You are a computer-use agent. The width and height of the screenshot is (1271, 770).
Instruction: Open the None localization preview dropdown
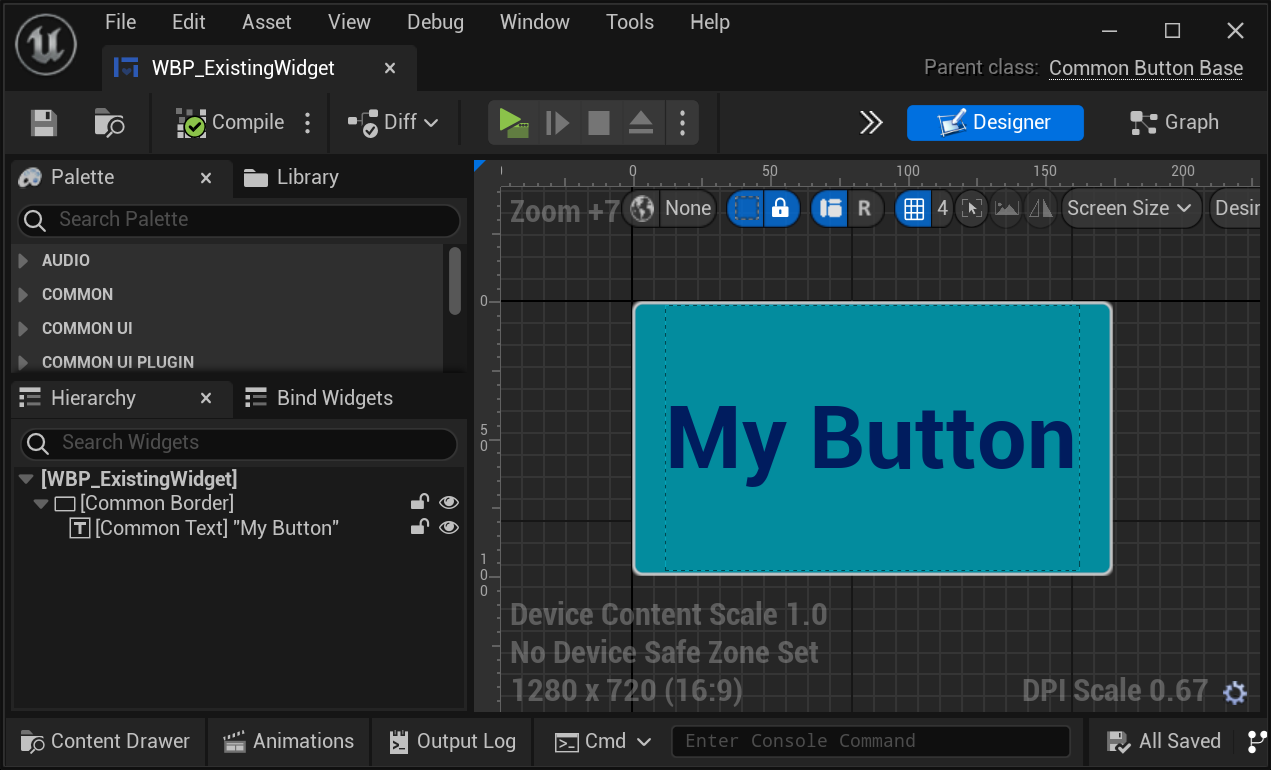(688, 209)
